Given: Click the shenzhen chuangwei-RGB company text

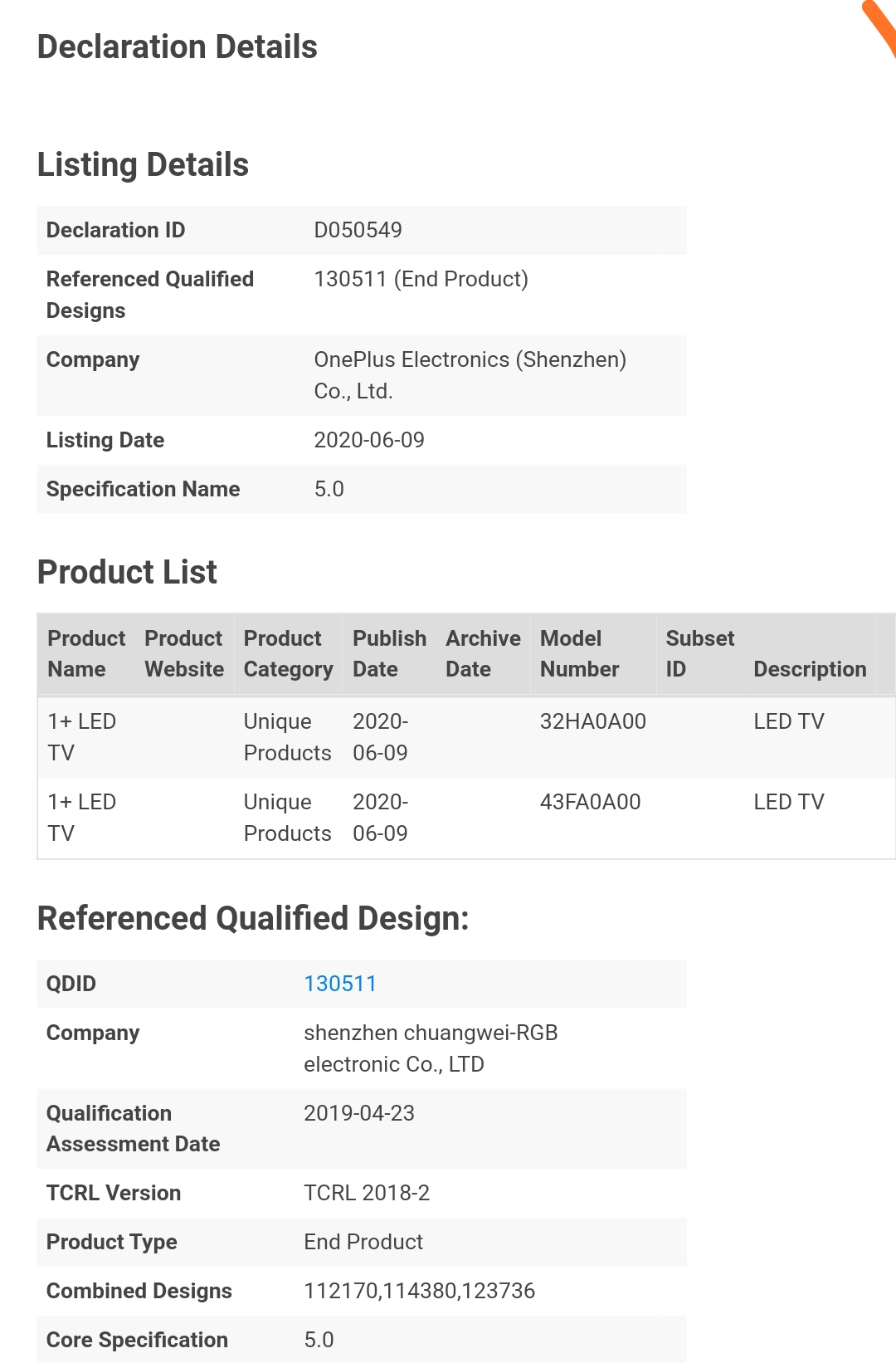Looking at the screenshot, I should 431,1048.
